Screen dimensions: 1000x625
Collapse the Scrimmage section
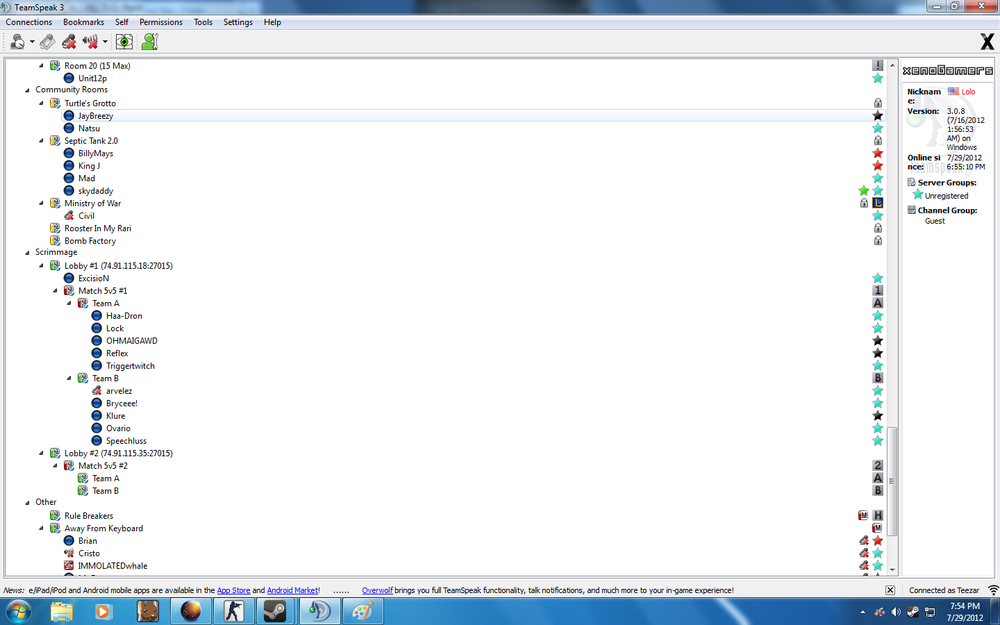click(x=27, y=253)
